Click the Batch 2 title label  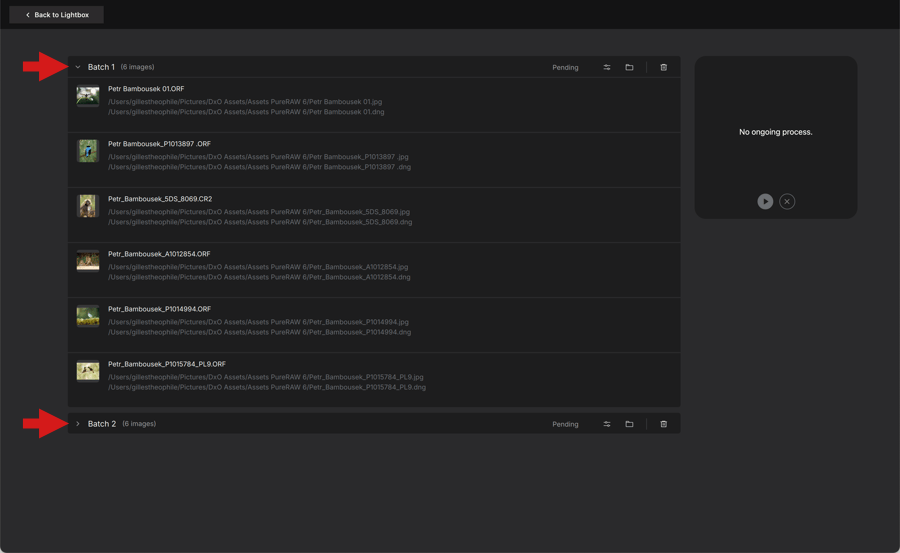(102, 424)
